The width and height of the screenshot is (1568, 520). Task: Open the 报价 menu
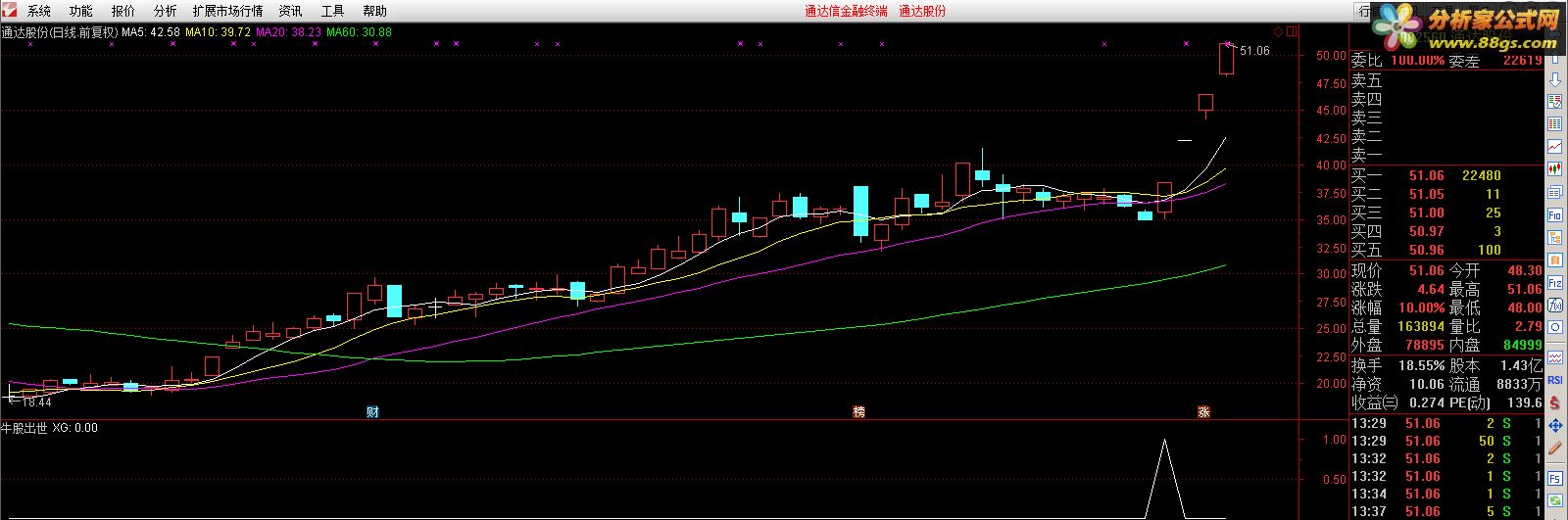(x=122, y=11)
